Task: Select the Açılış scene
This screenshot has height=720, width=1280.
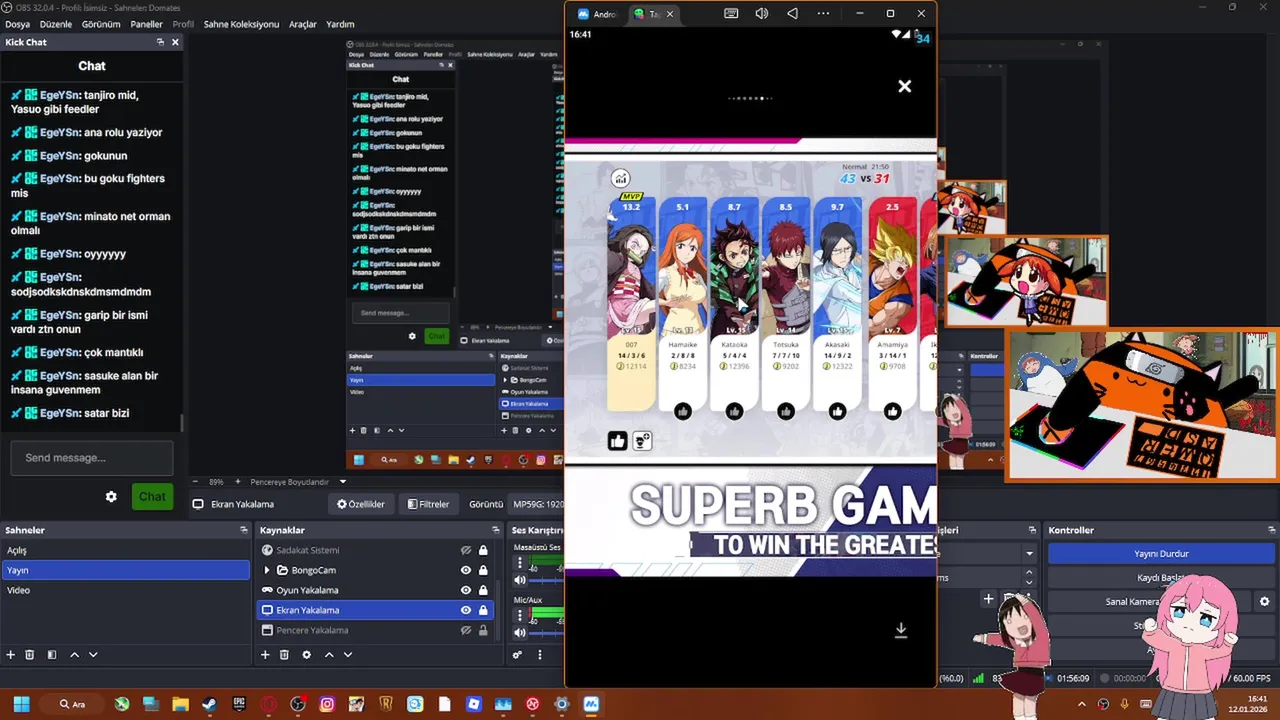Action: pyautogui.click(x=125, y=550)
